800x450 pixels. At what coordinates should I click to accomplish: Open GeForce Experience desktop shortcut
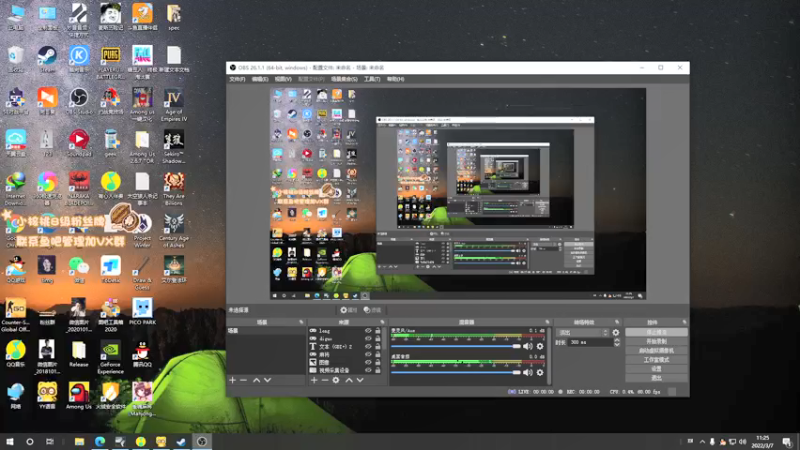[110, 357]
